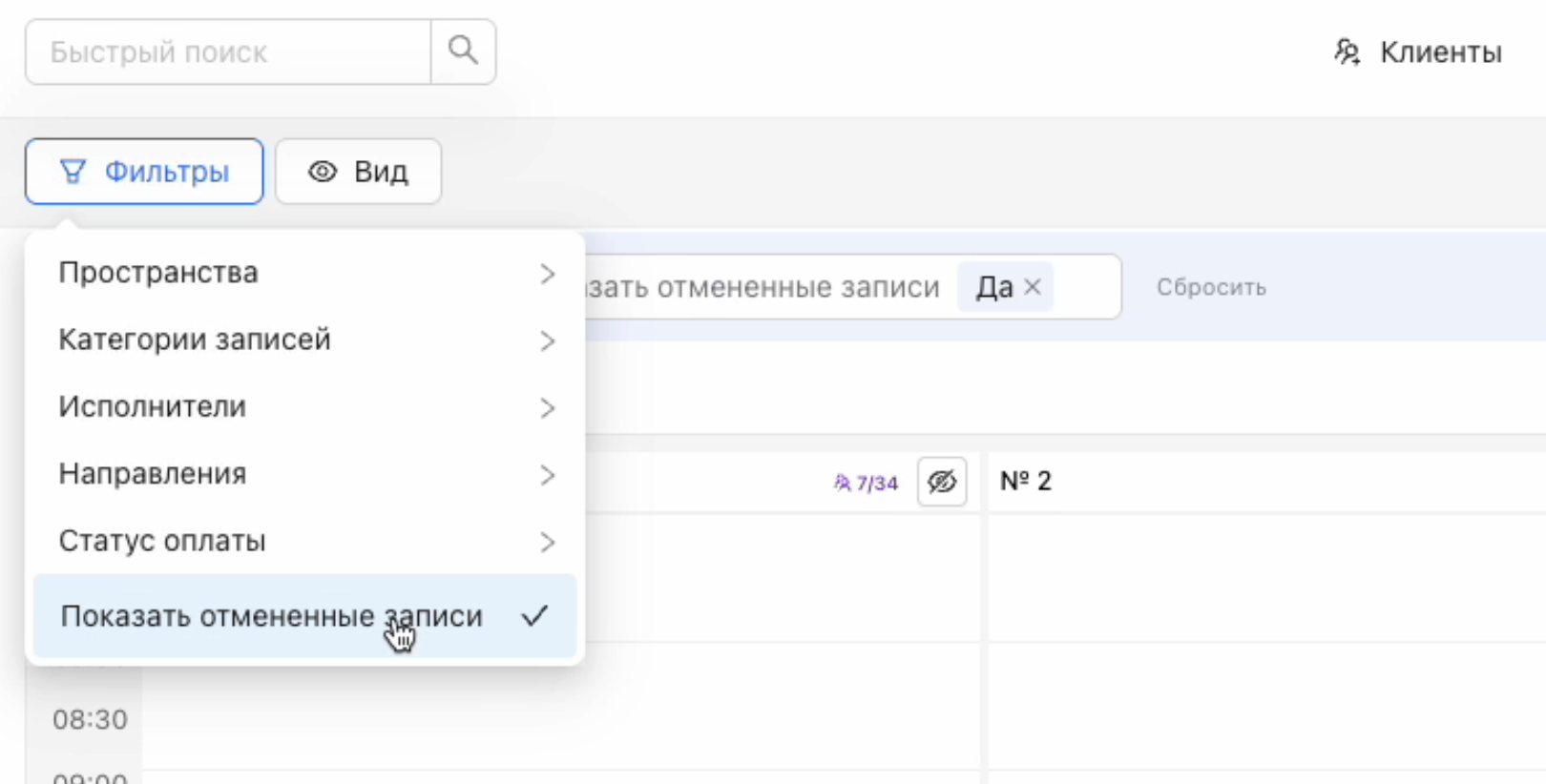Image resolution: width=1546 pixels, height=784 pixels.
Task: Click the 08:30 time label
Action: pos(90,719)
